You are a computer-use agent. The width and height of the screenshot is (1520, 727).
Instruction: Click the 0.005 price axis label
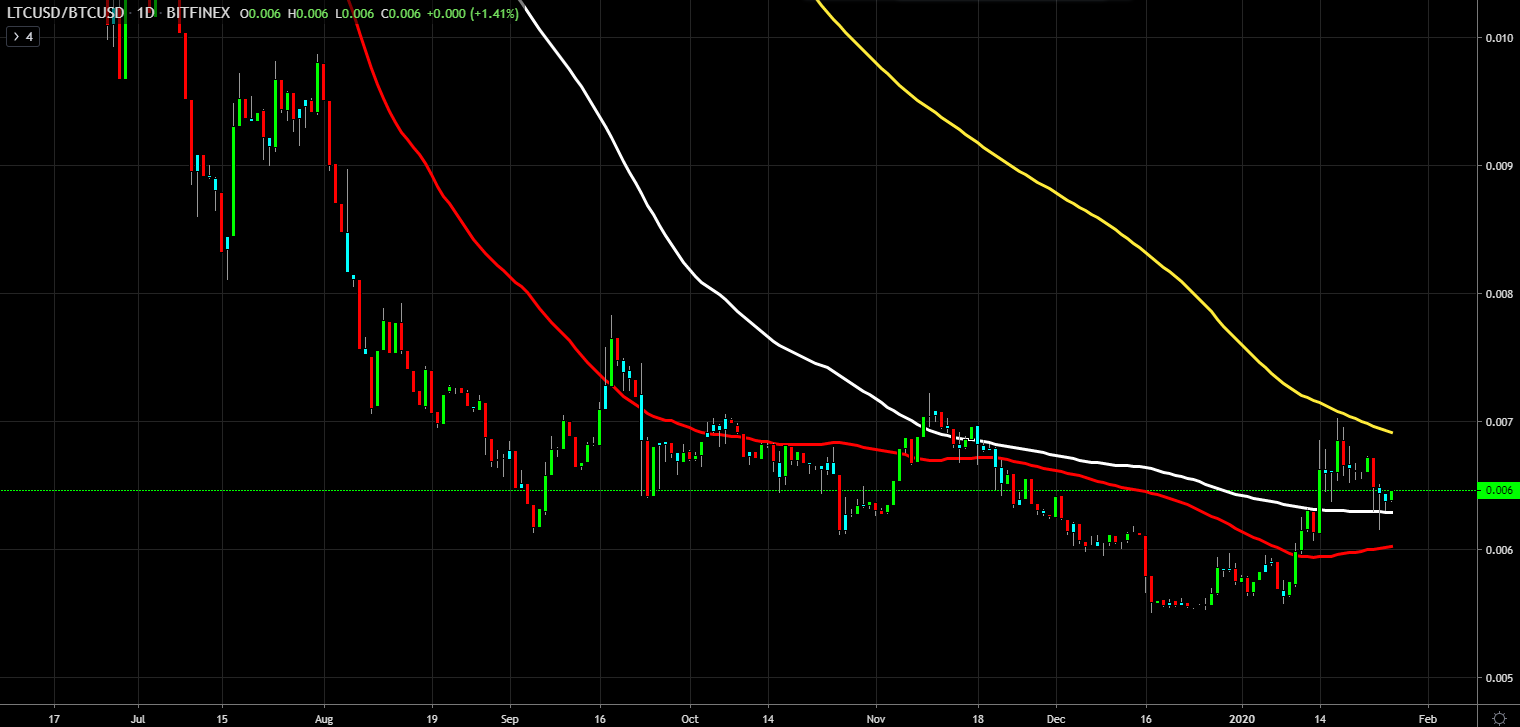(1497, 678)
